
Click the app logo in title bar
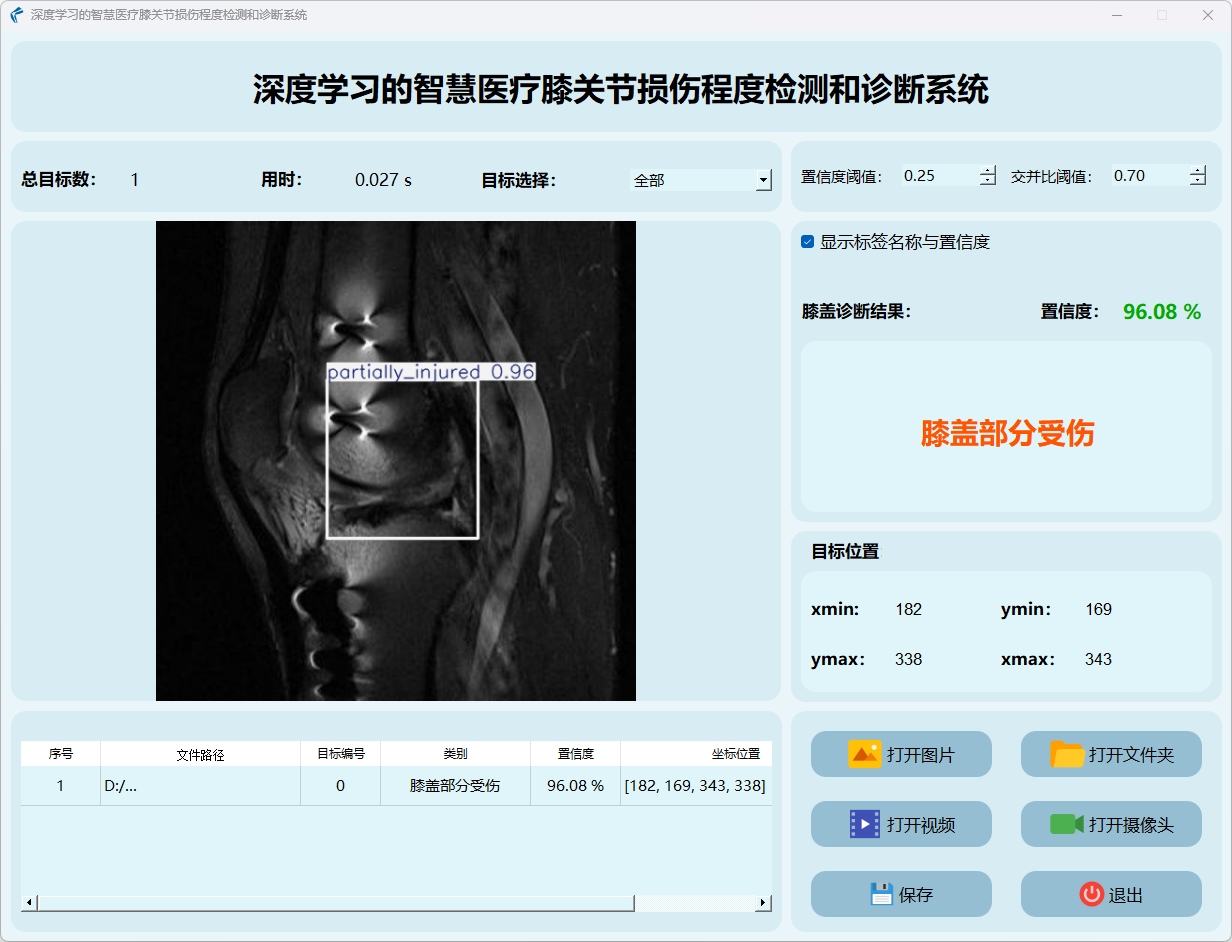point(17,15)
